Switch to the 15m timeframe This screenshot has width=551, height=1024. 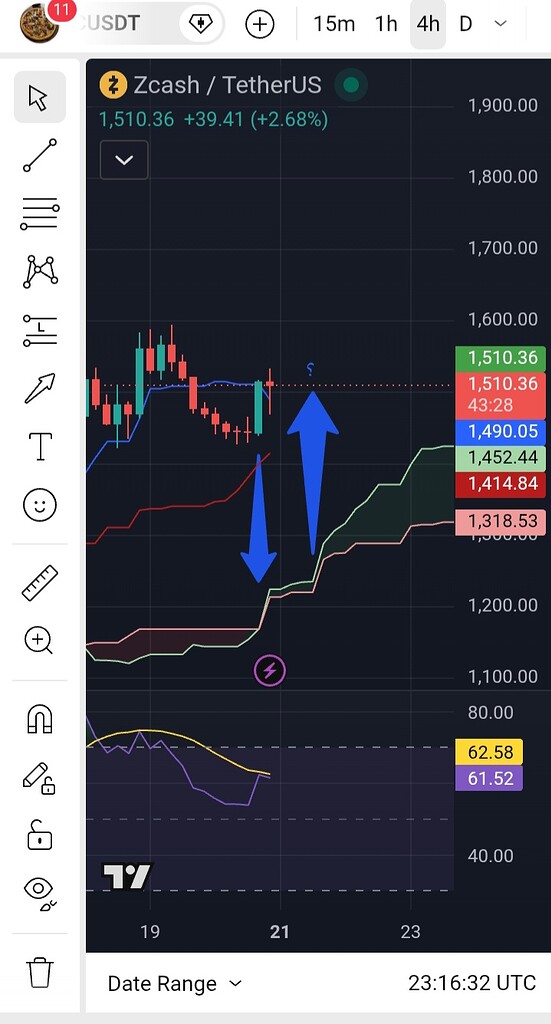tap(334, 25)
